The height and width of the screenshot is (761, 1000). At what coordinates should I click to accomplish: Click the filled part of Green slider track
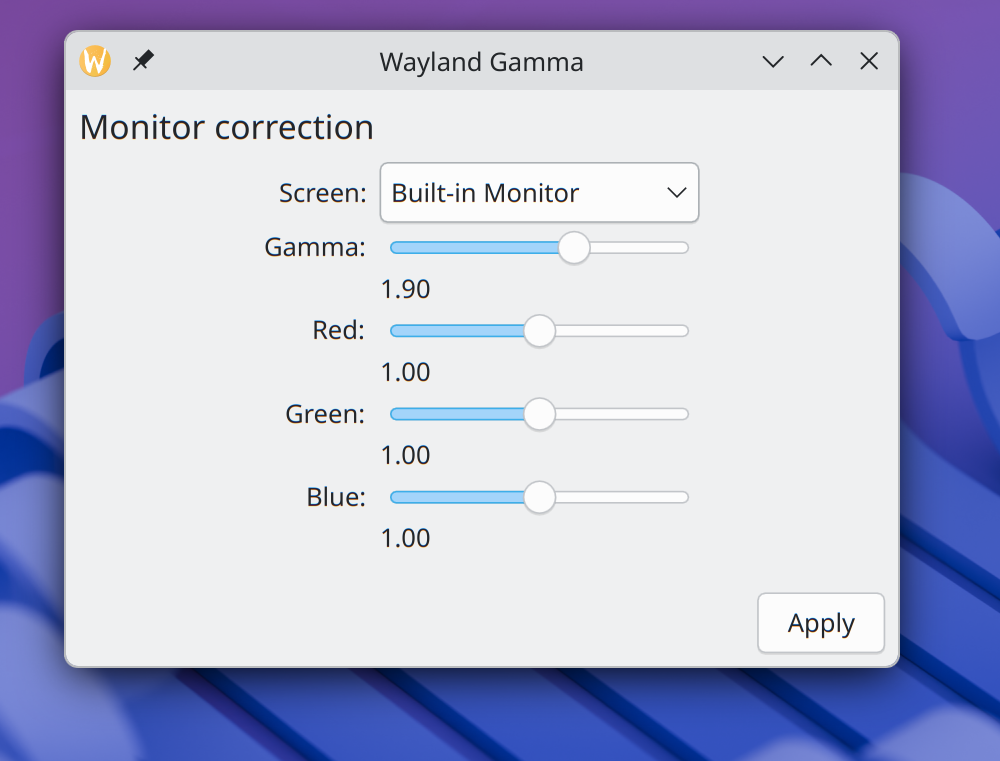point(457,414)
